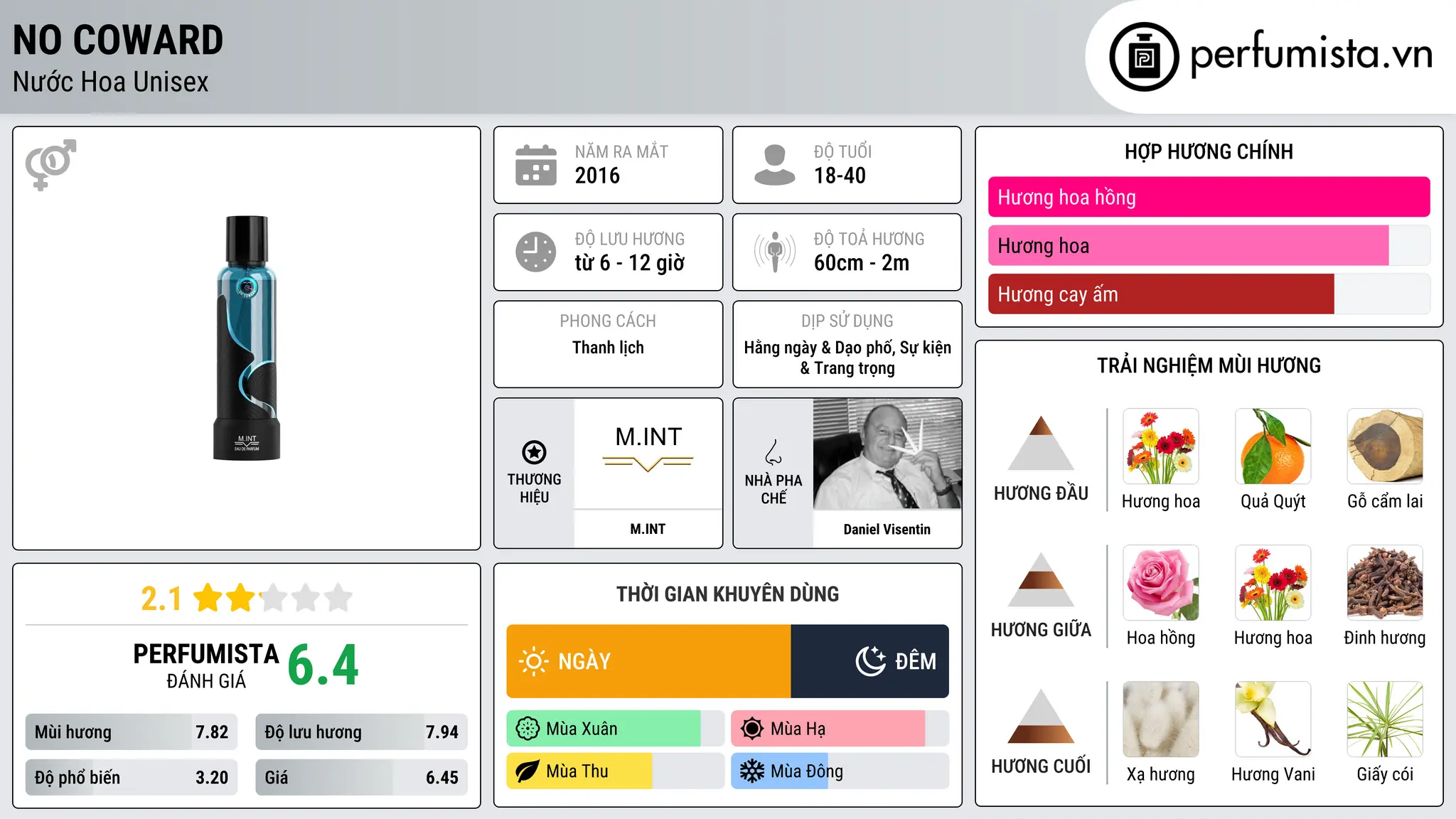Open the Daniel Visentin perfumer photo

(x=887, y=454)
